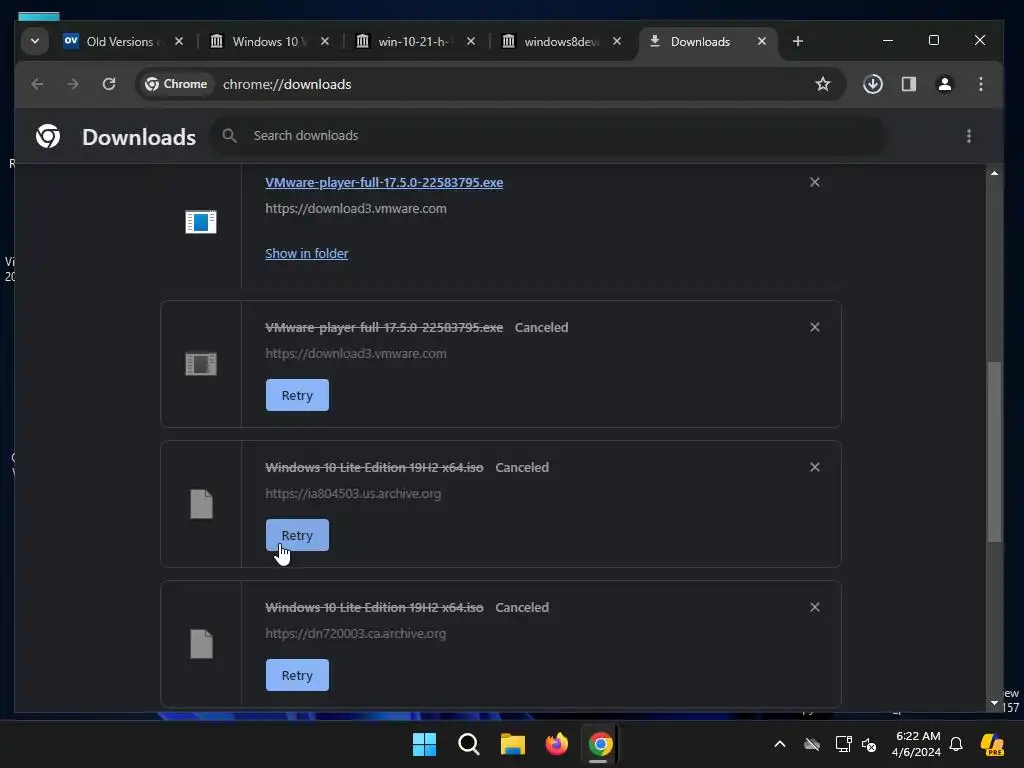Open the VMware-player-full-17.5.0-22583795.exe link
Viewport: 1024px width, 768px height.
pos(384,183)
